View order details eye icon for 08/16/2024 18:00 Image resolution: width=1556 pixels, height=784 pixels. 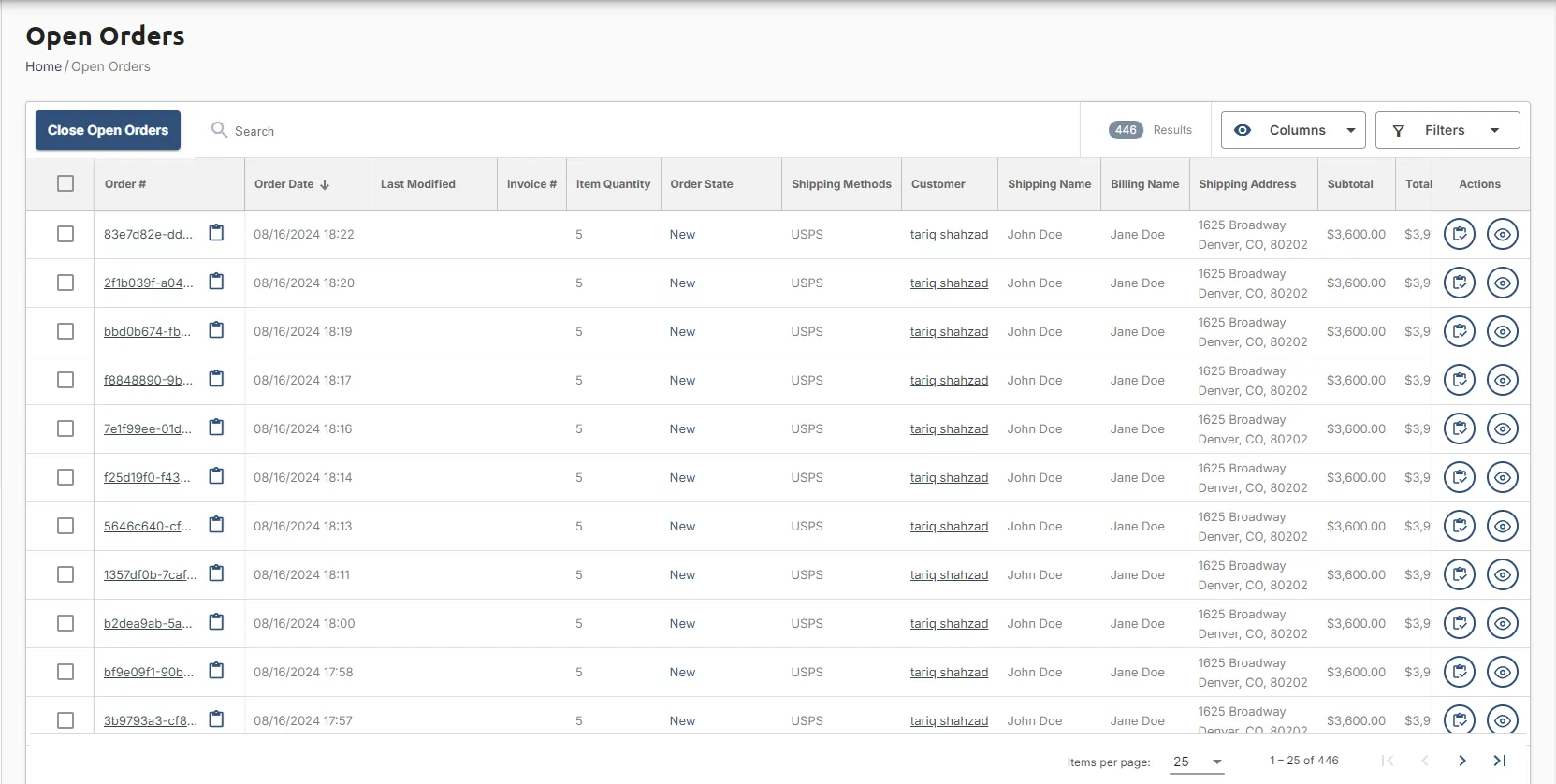1503,623
